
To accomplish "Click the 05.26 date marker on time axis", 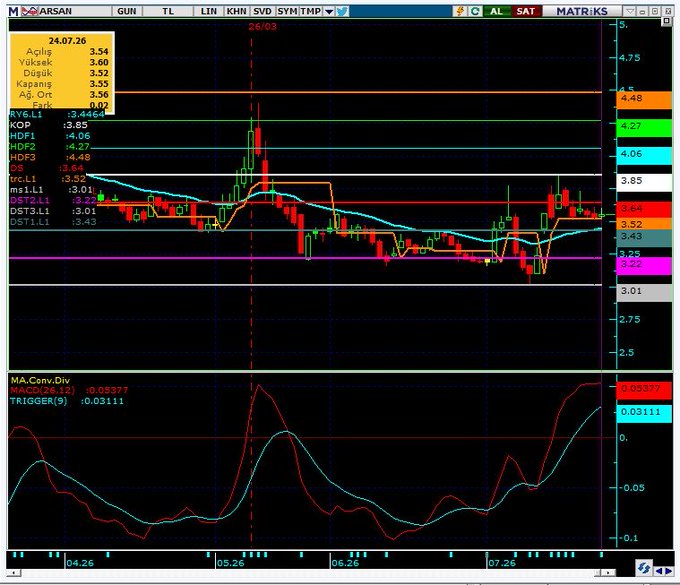I will (x=231, y=563).
